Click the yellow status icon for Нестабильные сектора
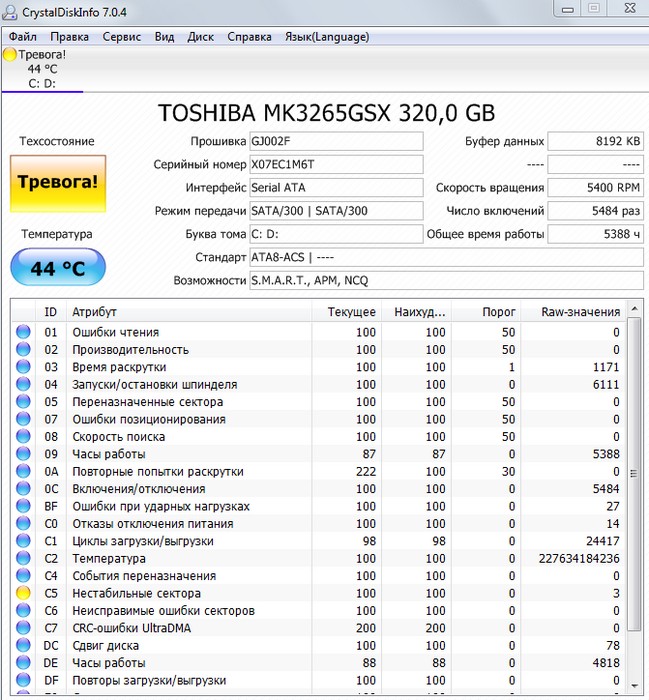This screenshot has width=649, height=700. [x=22, y=593]
